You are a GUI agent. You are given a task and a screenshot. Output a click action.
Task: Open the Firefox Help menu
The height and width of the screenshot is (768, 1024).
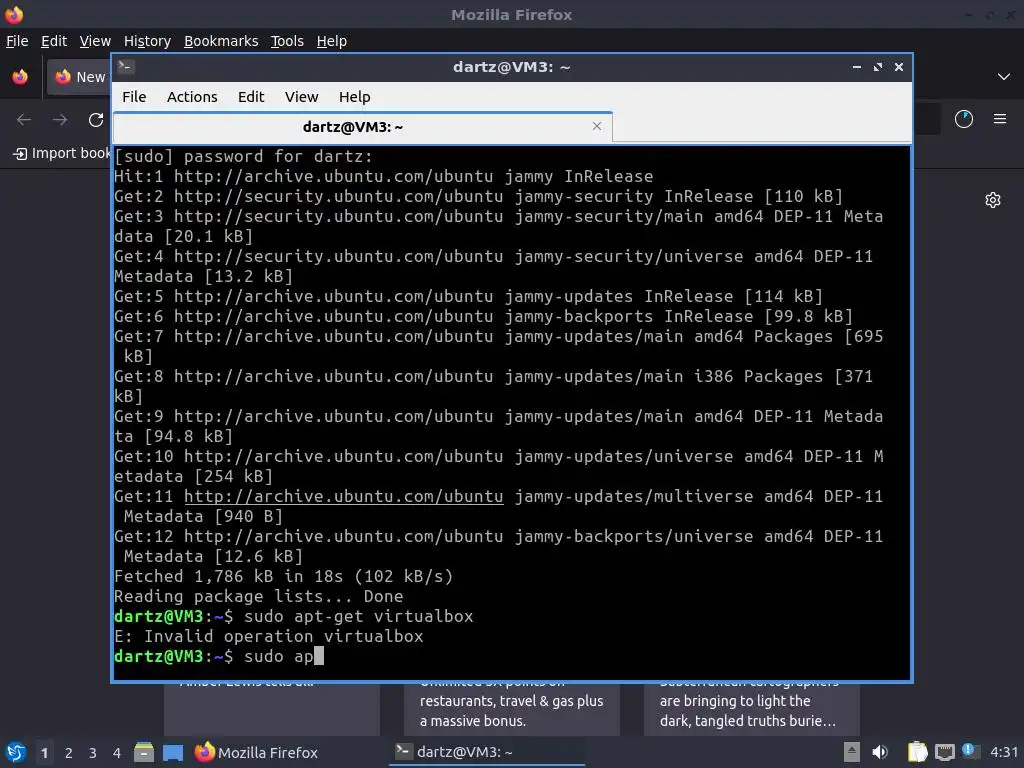332,41
